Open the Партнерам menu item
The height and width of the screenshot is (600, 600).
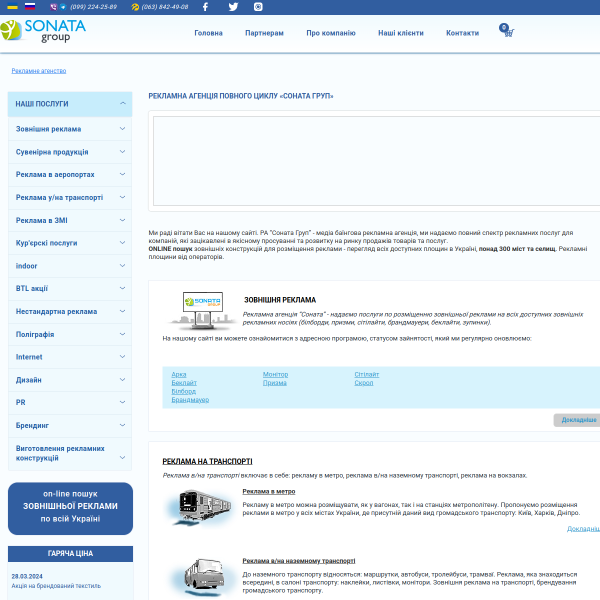(264, 33)
